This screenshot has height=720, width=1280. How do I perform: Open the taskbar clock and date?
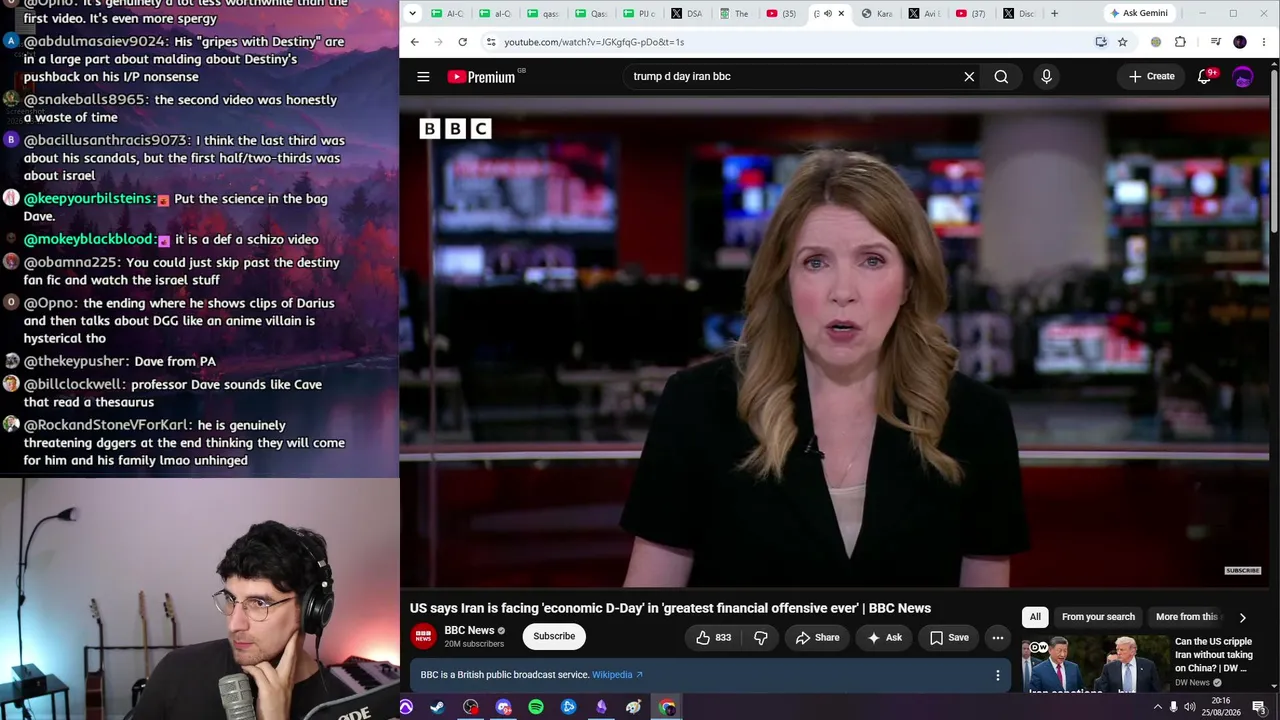[1221, 707]
